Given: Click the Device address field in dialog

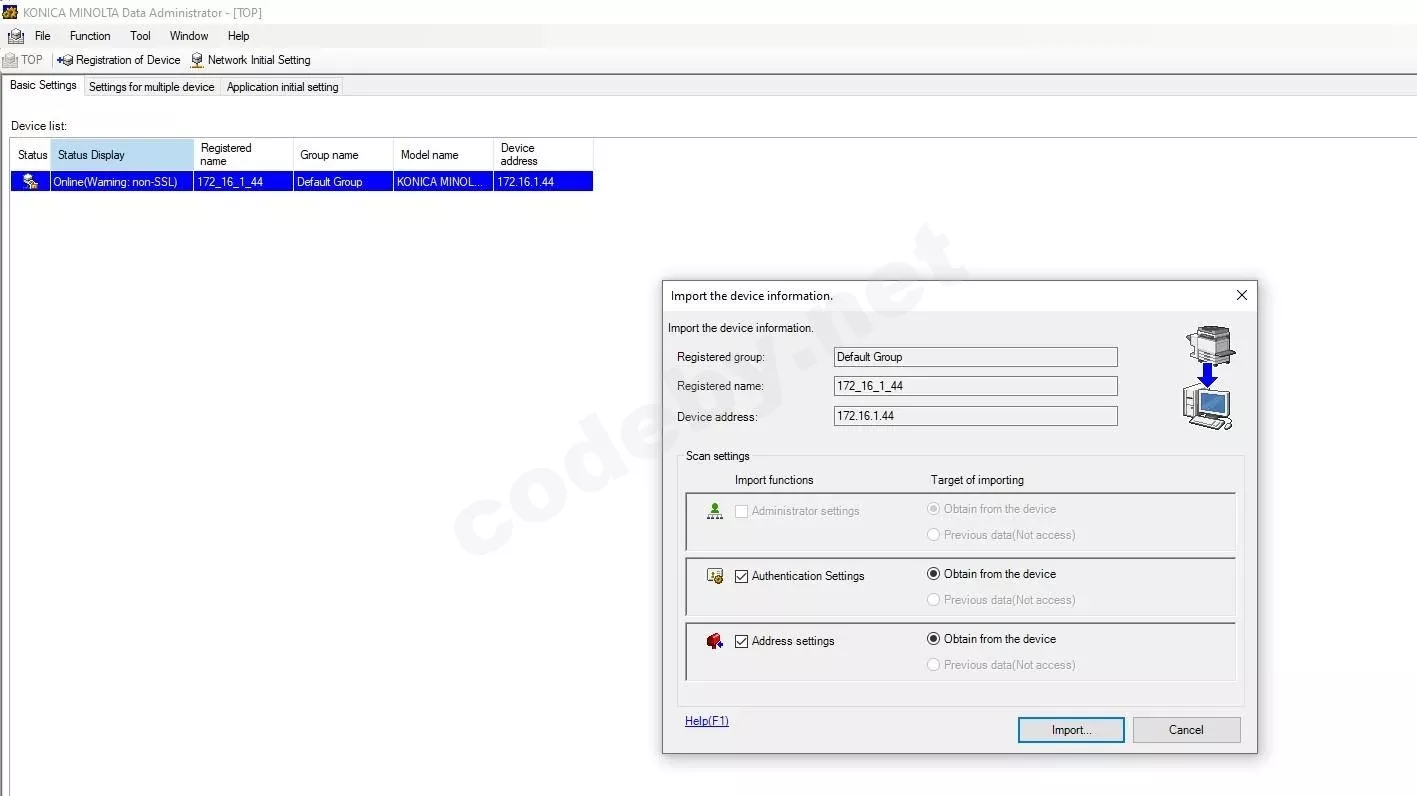Looking at the screenshot, I should (975, 416).
